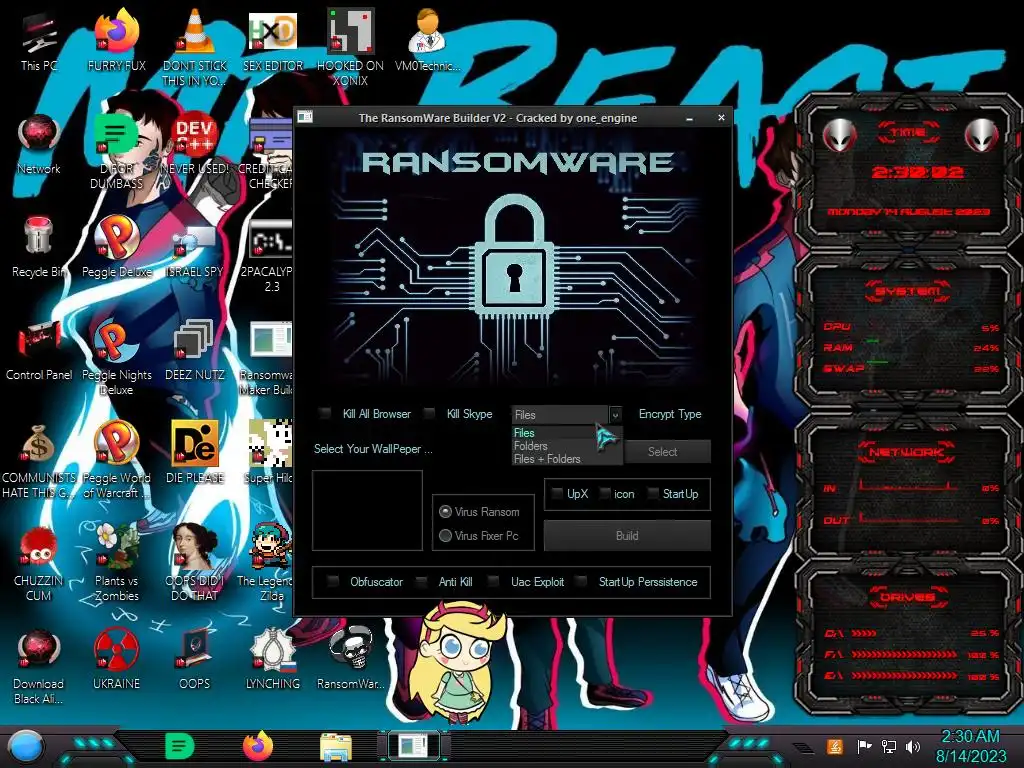
Task: Open the OOPS desktop shortcut
Action: pos(195,661)
